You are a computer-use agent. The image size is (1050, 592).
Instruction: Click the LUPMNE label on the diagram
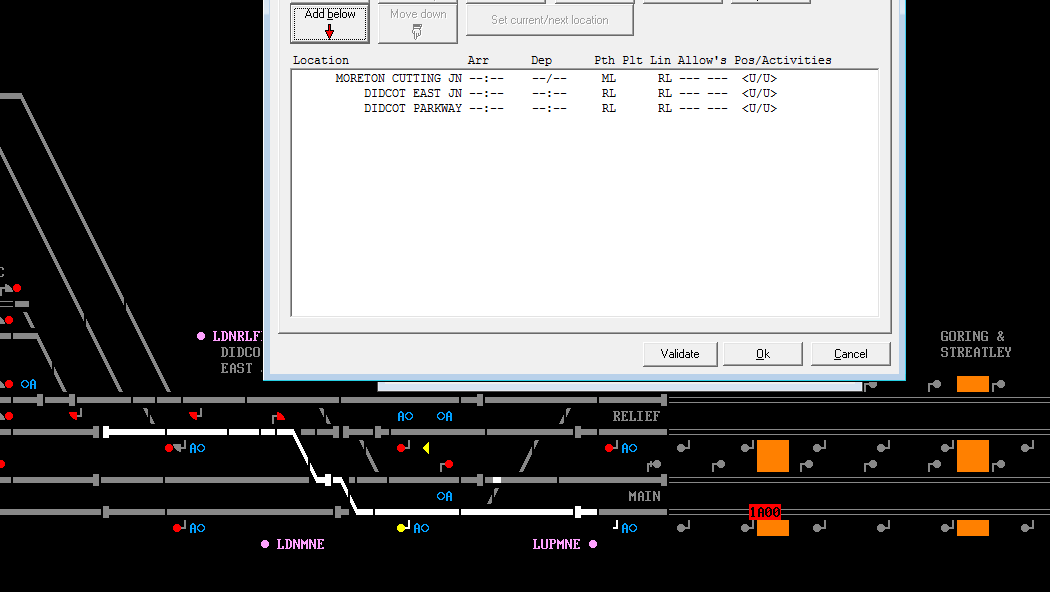[x=556, y=544]
